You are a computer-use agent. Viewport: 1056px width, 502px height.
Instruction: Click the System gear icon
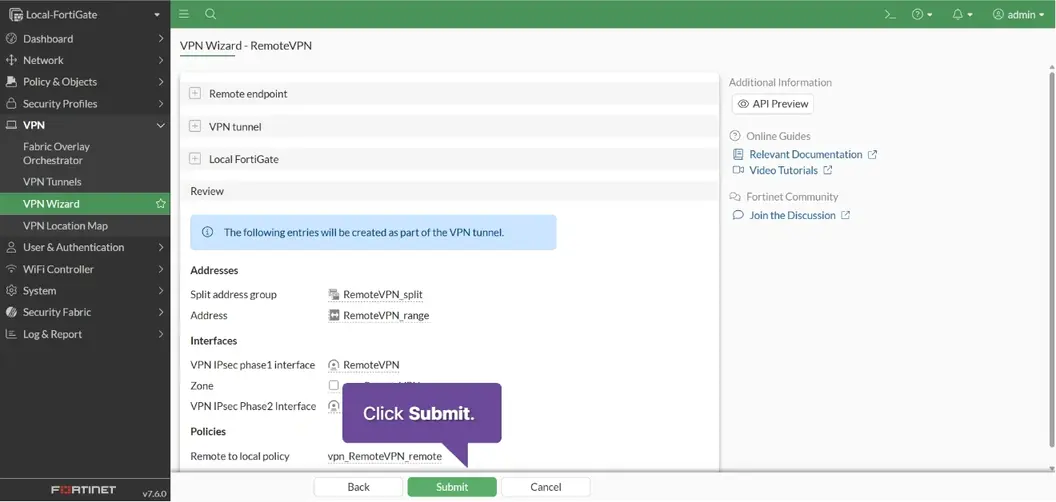tap(11, 290)
